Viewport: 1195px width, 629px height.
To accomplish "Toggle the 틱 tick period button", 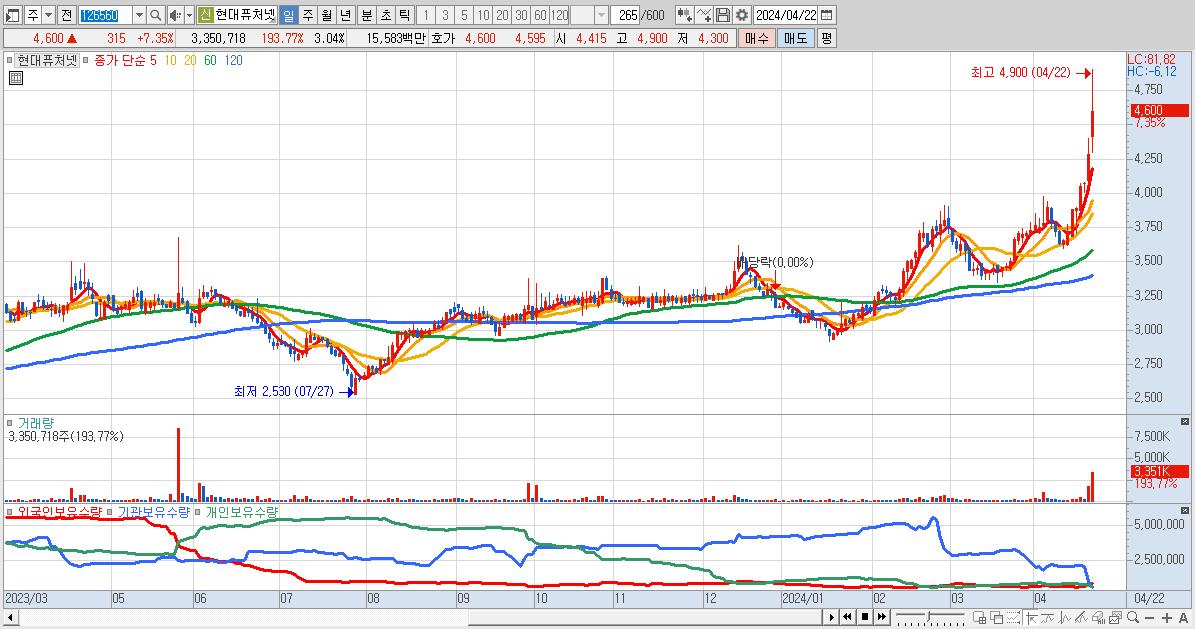I will pos(405,15).
